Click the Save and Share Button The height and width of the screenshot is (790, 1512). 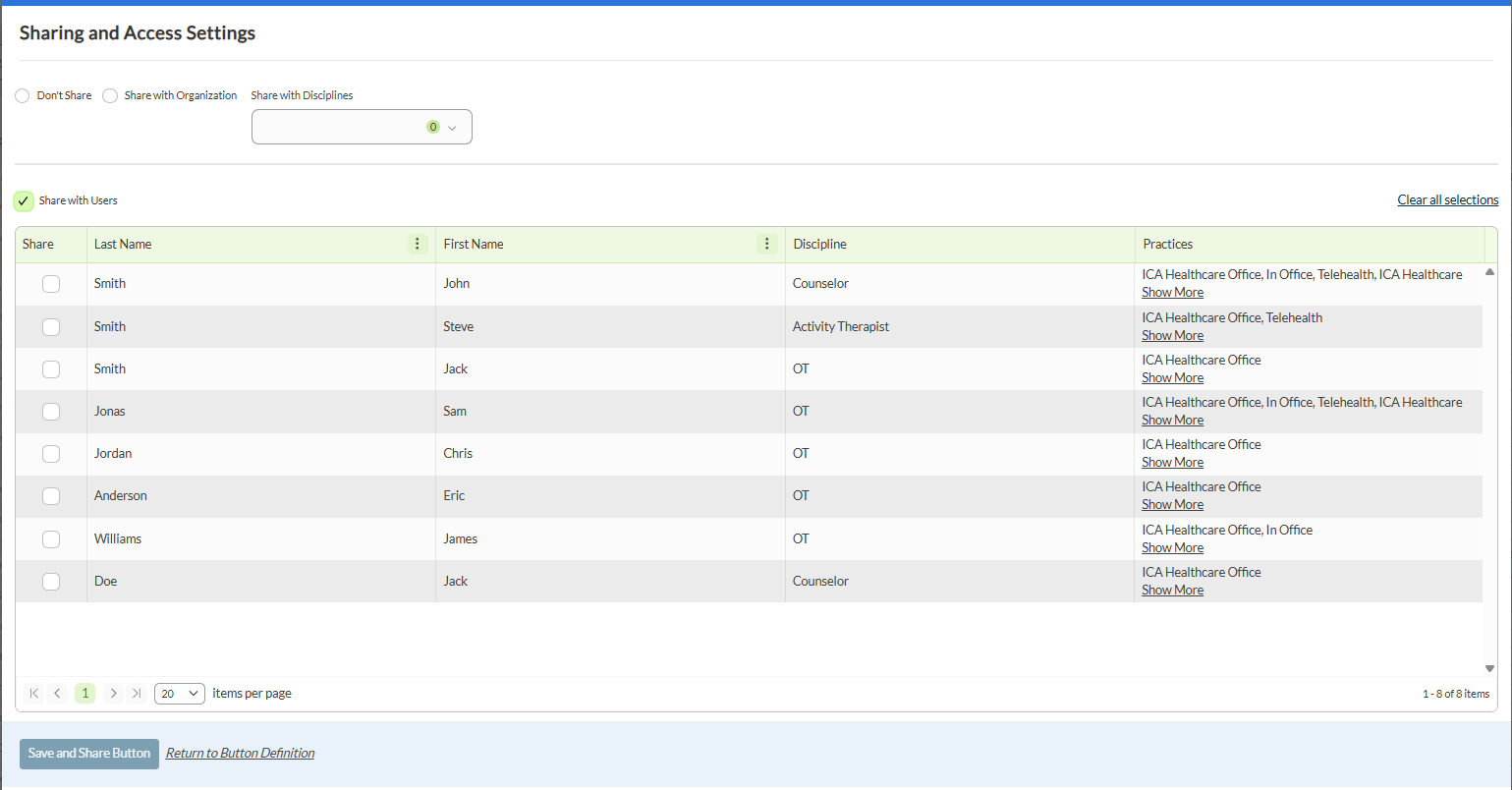(89, 754)
